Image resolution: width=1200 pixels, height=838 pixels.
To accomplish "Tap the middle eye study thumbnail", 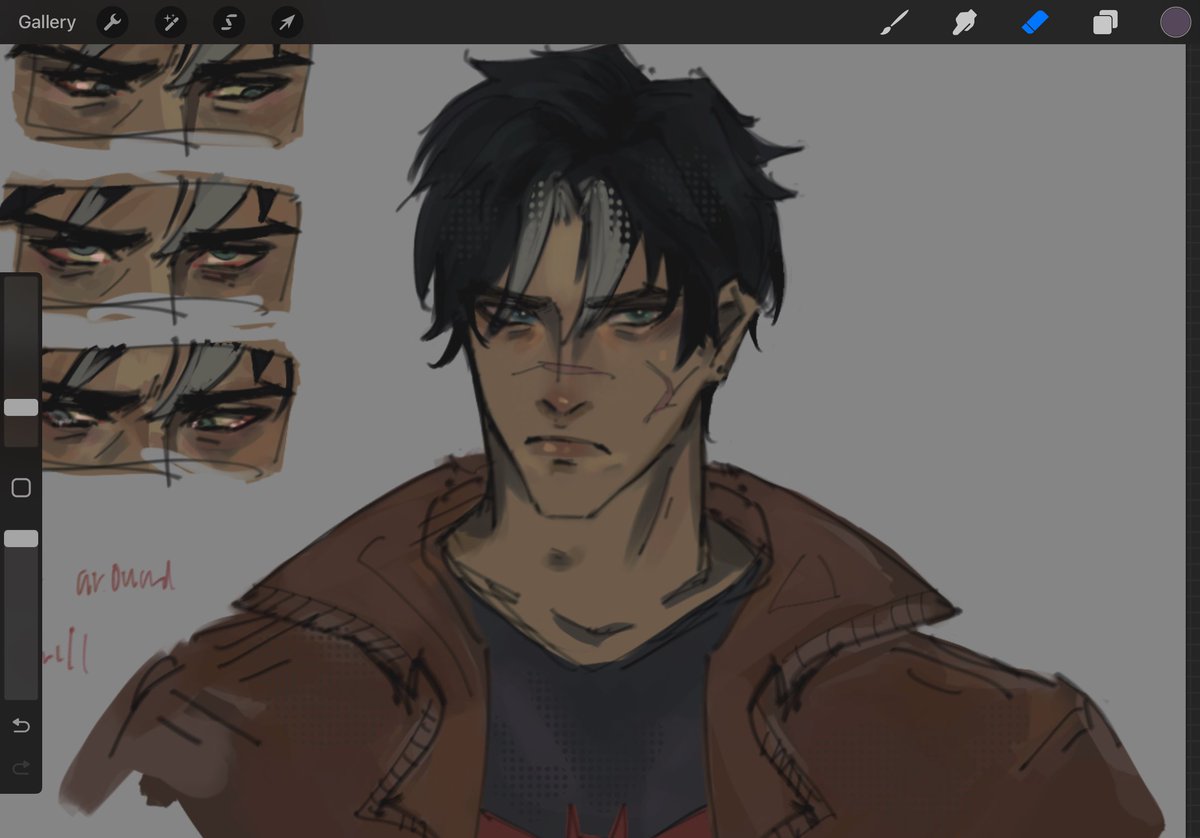I will [152, 248].
